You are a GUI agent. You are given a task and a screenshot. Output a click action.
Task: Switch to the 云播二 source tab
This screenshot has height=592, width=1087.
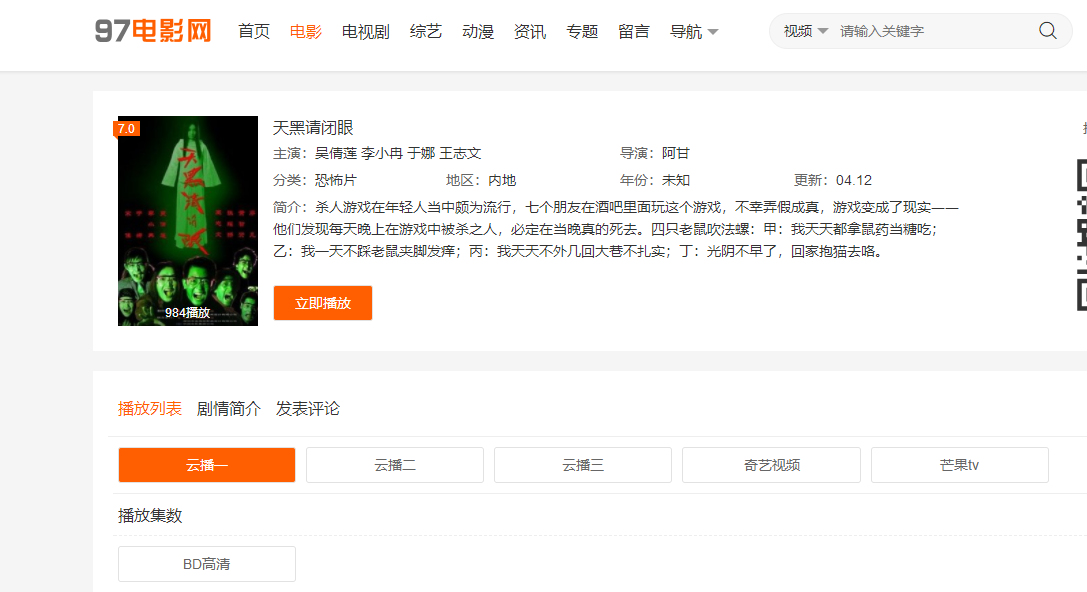coord(394,464)
